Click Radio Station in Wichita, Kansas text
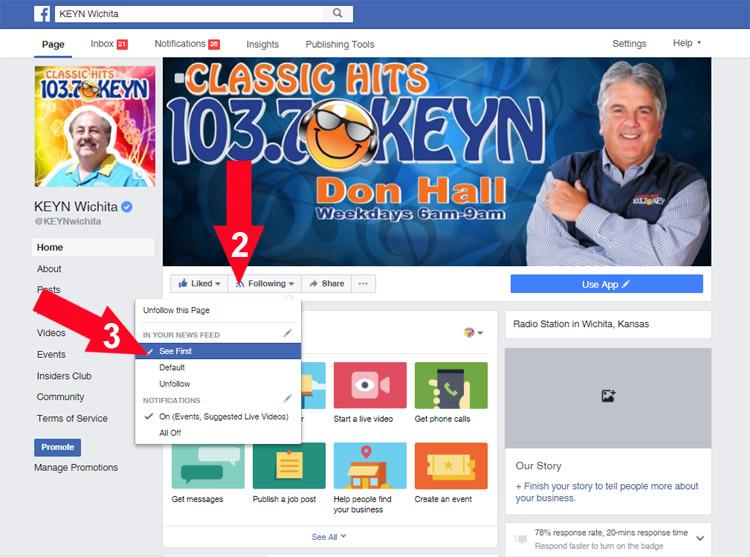 click(581, 324)
